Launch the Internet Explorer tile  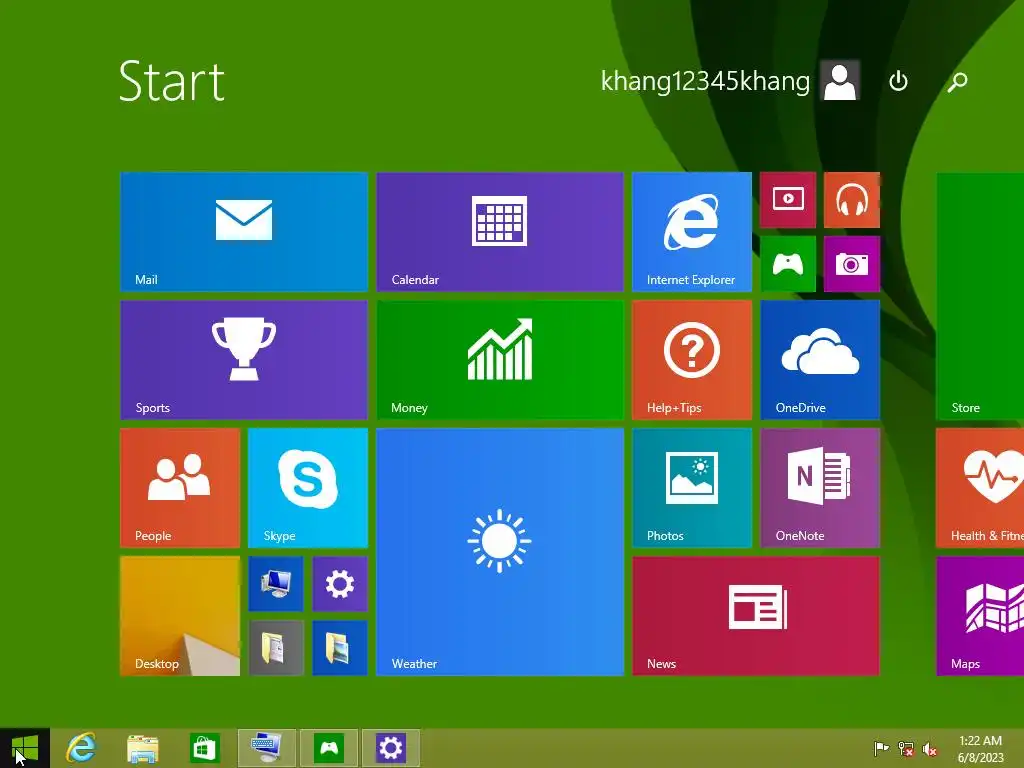[692, 232]
